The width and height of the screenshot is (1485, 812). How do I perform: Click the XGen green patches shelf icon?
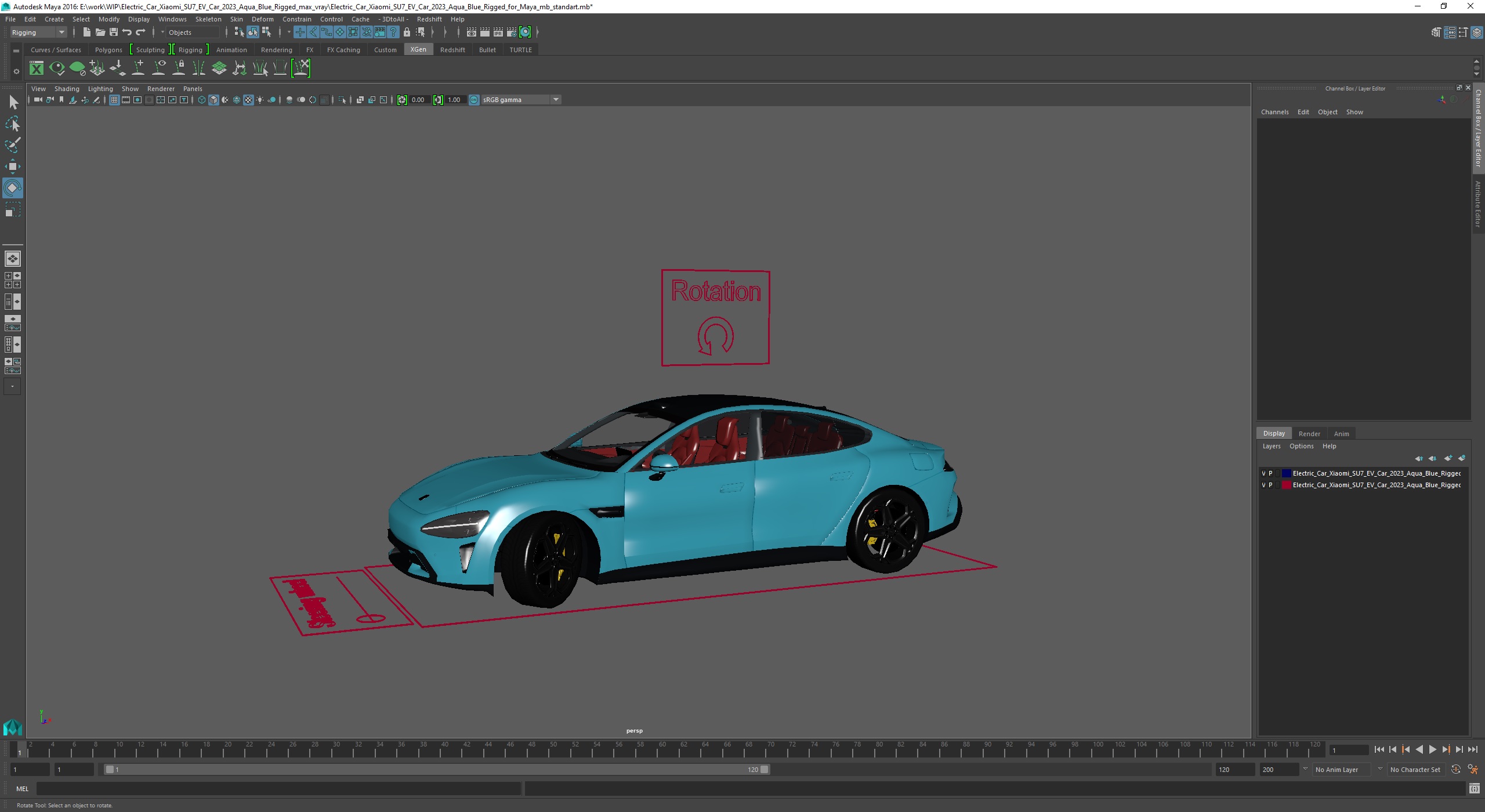click(x=219, y=68)
